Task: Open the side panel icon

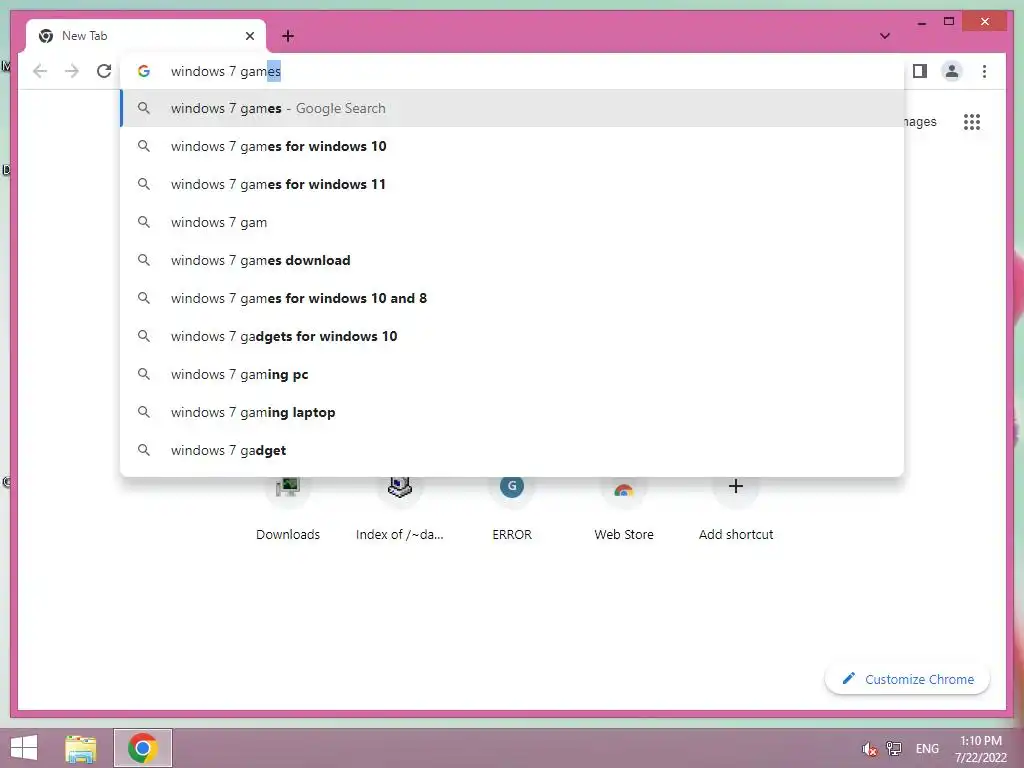Action: tap(920, 71)
